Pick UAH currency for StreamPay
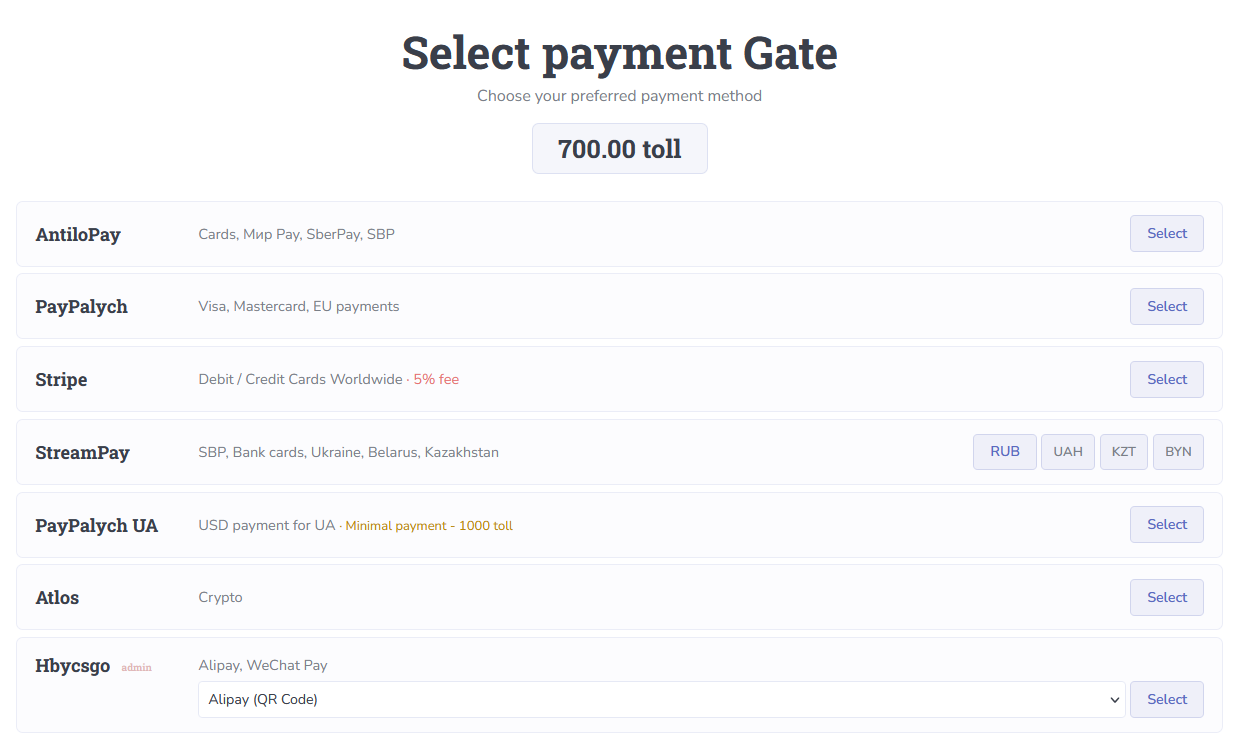Image resolution: width=1236 pixels, height=752 pixels. click(1067, 452)
